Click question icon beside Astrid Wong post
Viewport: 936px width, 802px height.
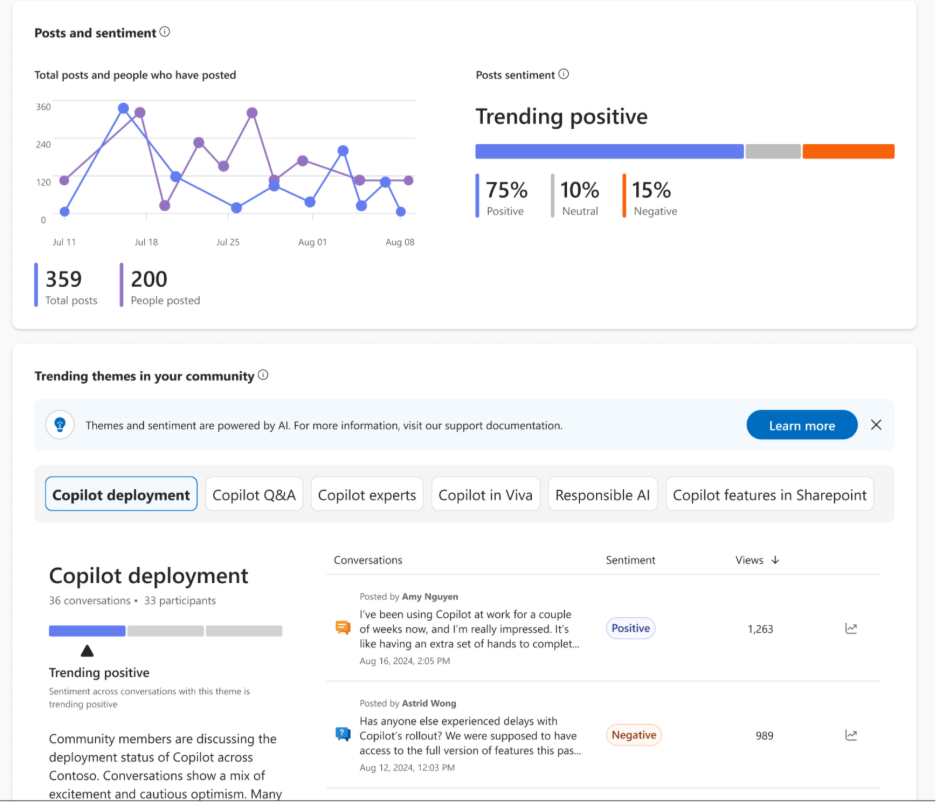click(x=343, y=734)
